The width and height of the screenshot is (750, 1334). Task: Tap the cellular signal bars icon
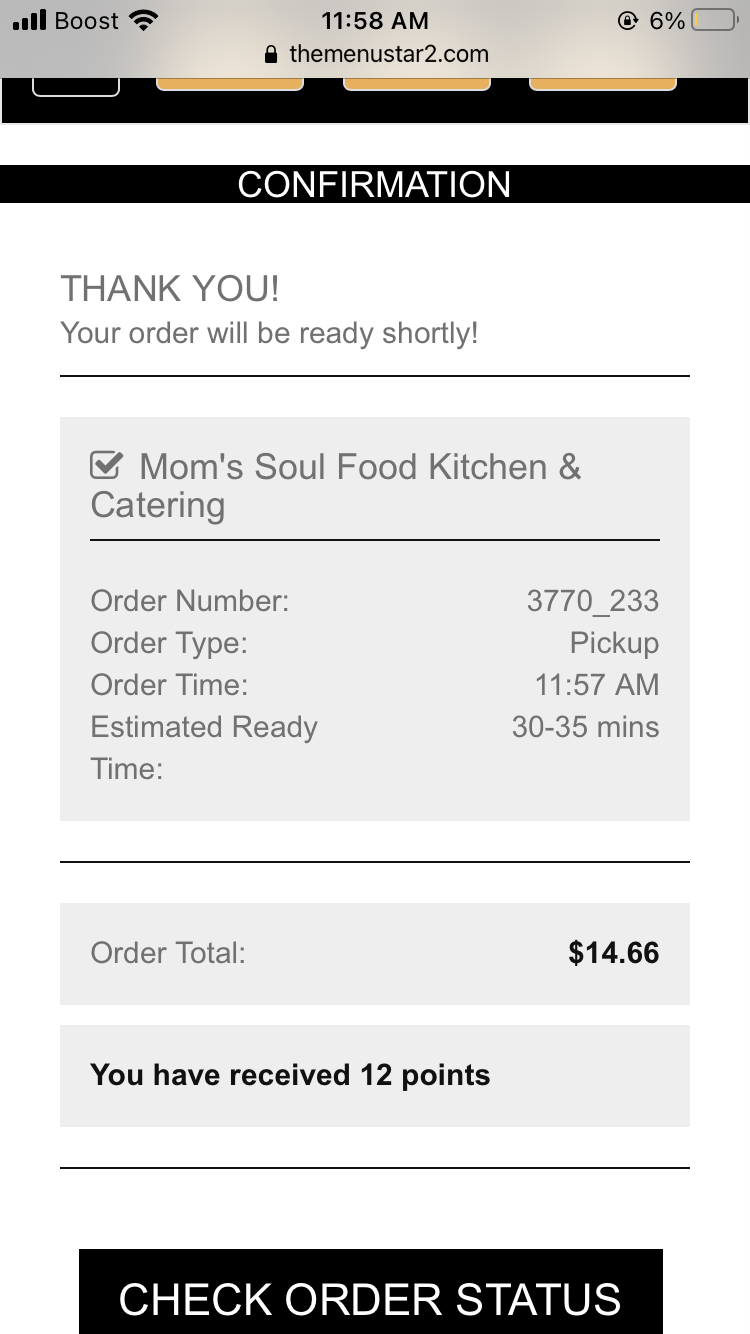pos(30,21)
